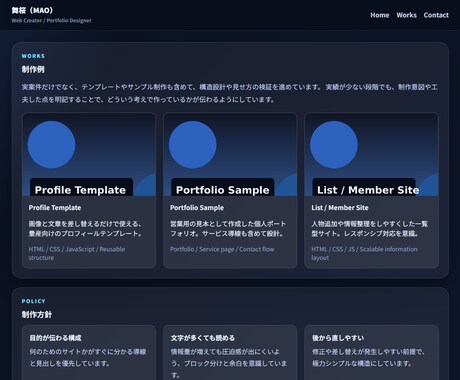The height and width of the screenshot is (380, 460).
Task: Select the 目的が伝わる構成 policy card title
Action: click(55, 338)
